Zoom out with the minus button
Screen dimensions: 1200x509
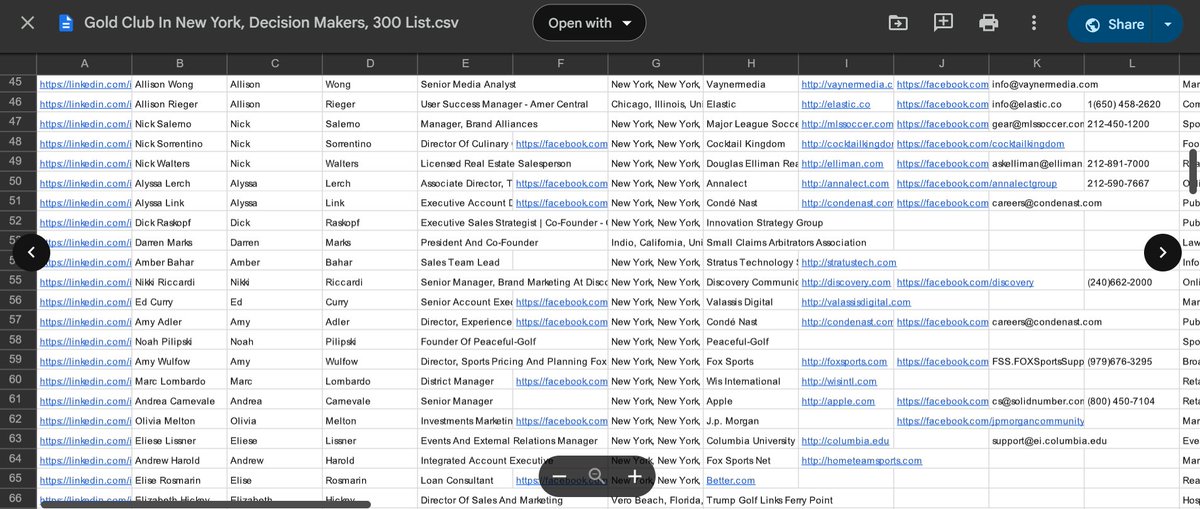[560, 476]
